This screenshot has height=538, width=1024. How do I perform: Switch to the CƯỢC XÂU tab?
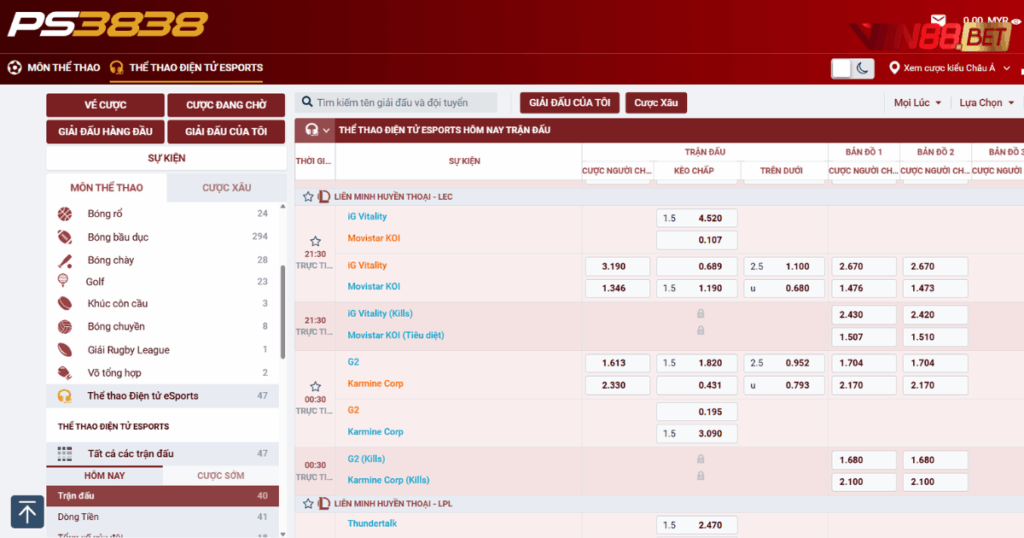coord(226,187)
